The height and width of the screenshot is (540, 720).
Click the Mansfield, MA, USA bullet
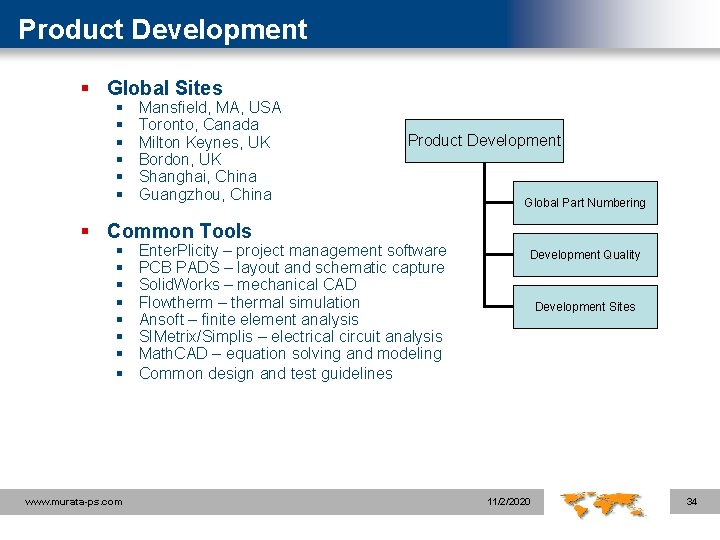point(210,107)
